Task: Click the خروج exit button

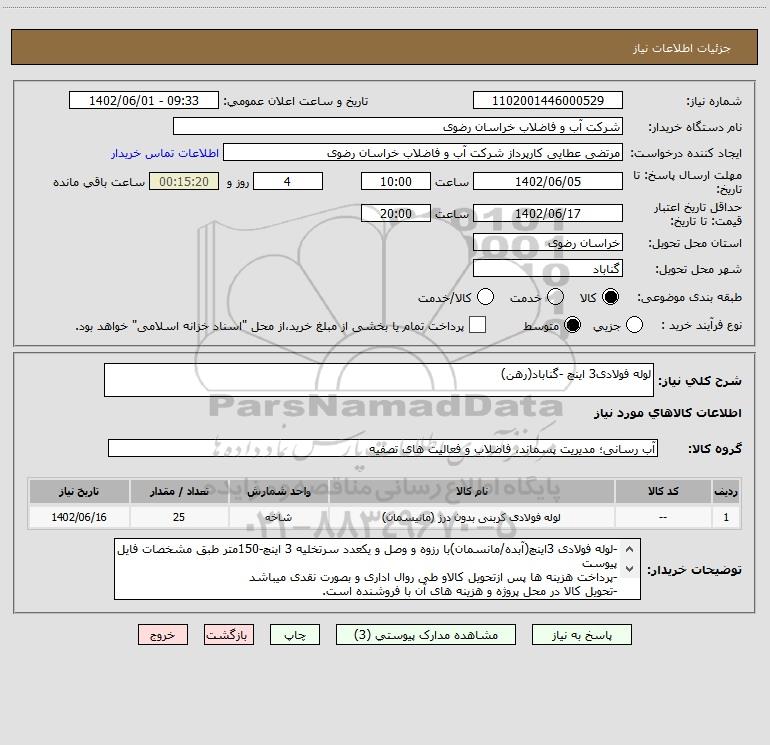Action: [163, 635]
